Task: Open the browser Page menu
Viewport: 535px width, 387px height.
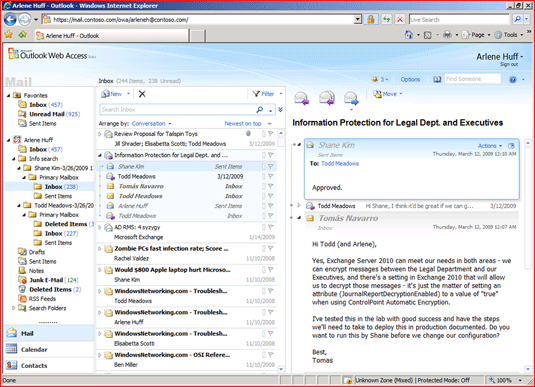Action: click(x=476, y=35)
